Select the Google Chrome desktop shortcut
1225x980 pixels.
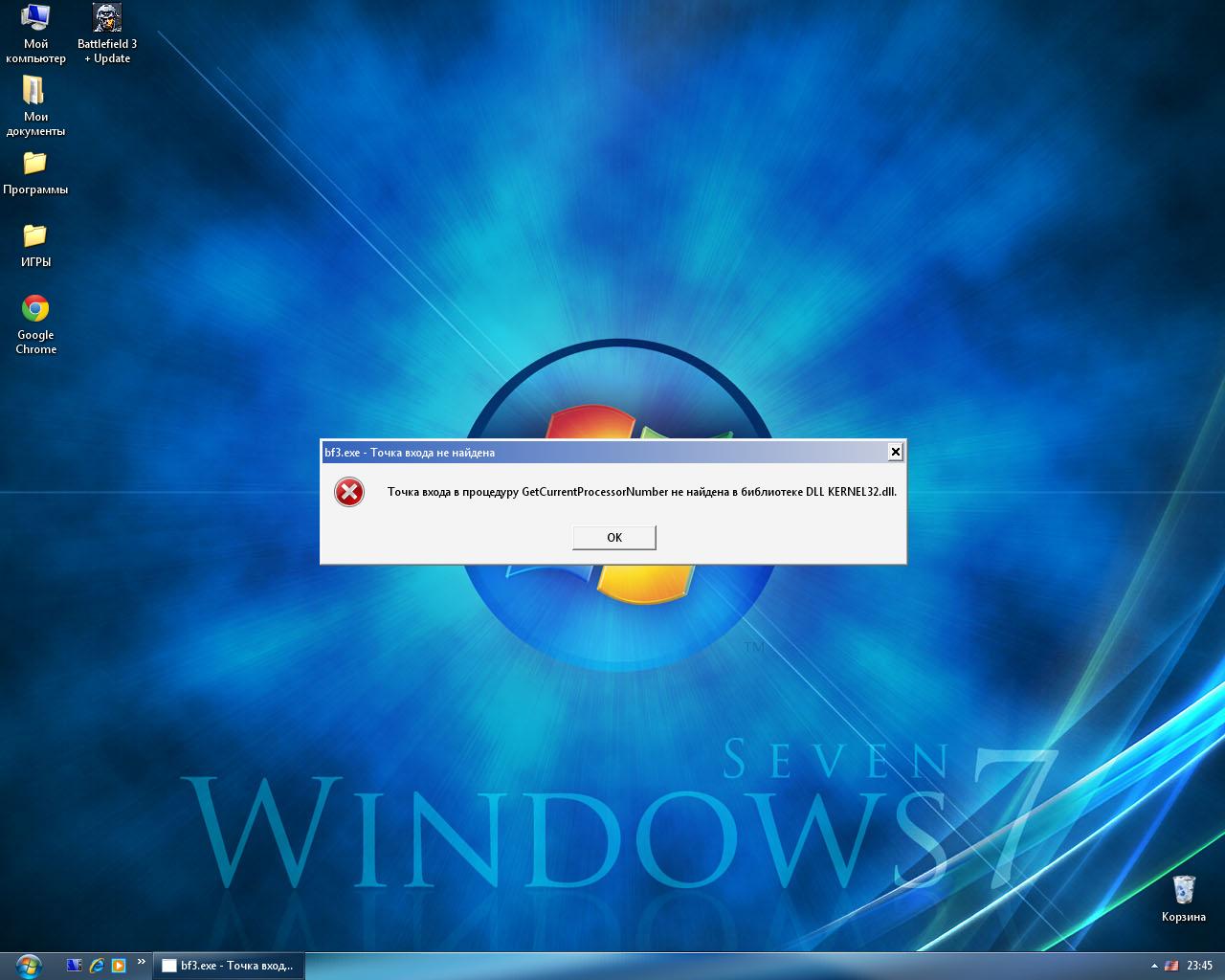(x=35, y=324)
